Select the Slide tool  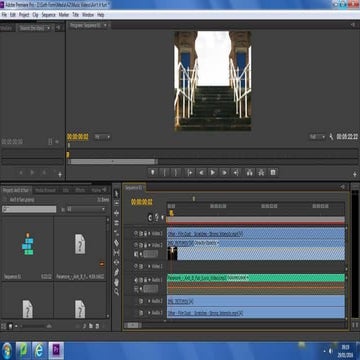pyautogui.click(x=117, y=262)
